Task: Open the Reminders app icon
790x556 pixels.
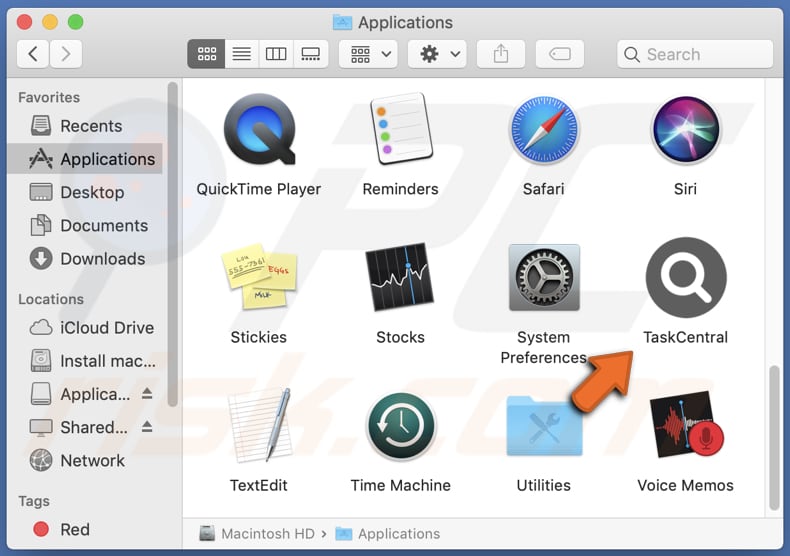Action: tap(401, 129)
